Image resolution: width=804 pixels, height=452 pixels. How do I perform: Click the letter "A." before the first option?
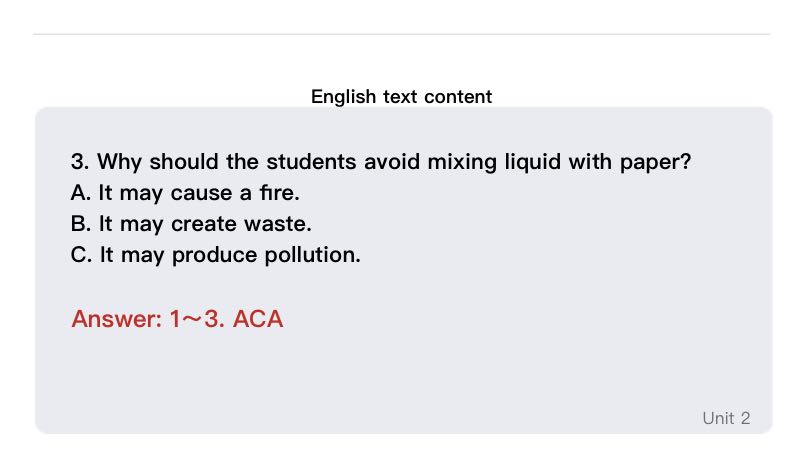click(x=81, y=193)
